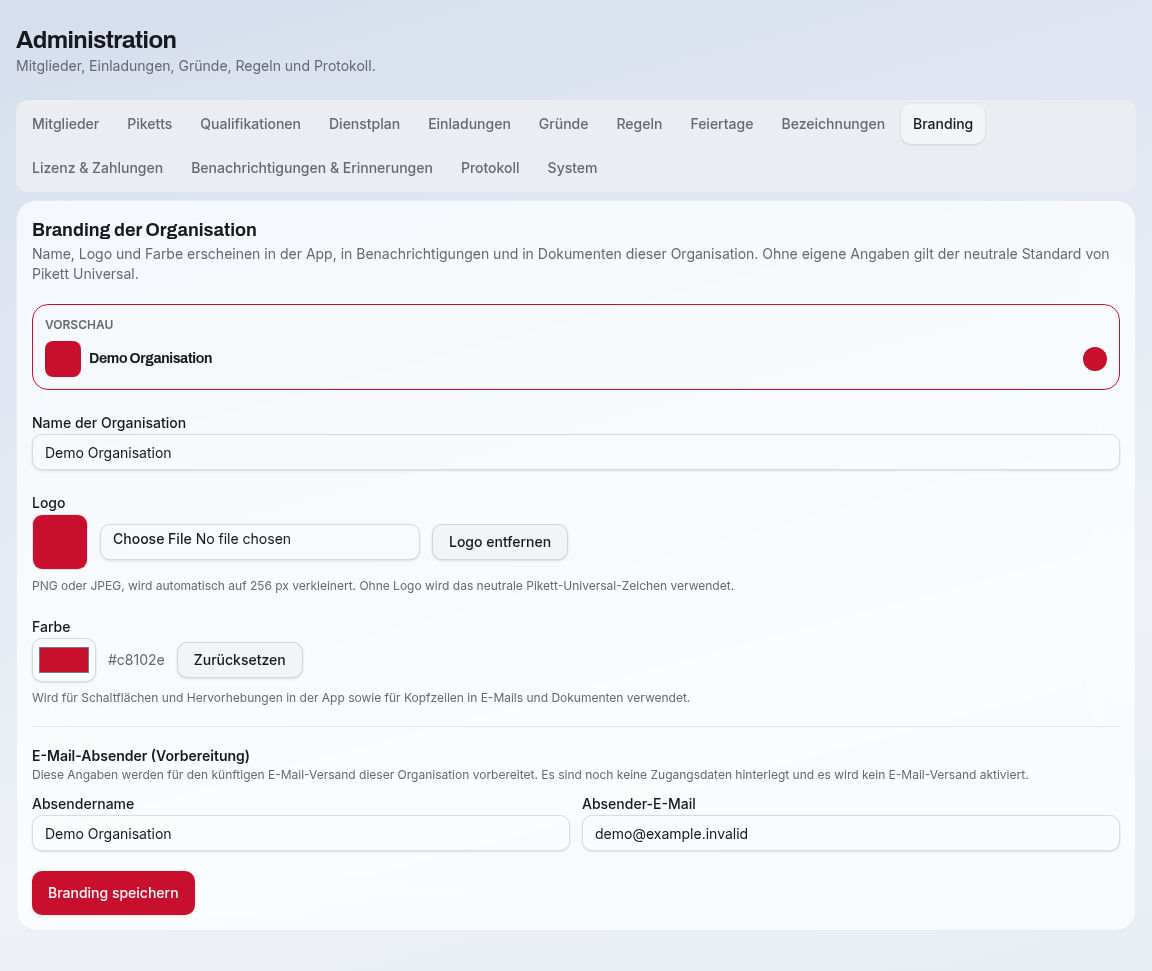The width and height of the screenshot is (1152, 971).
Task: Click the Choose File logo upload control
Action: (x=260, y=542)
